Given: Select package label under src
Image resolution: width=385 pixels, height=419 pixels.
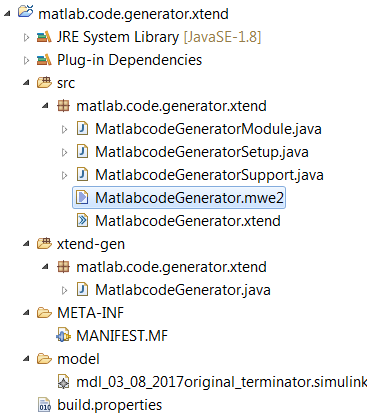Looking at the screenshot, I should (x=171, y=106).
